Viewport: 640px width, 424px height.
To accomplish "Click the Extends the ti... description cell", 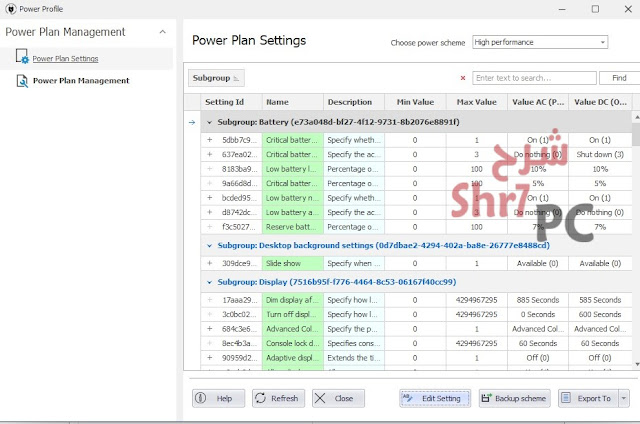I will 354,357.
